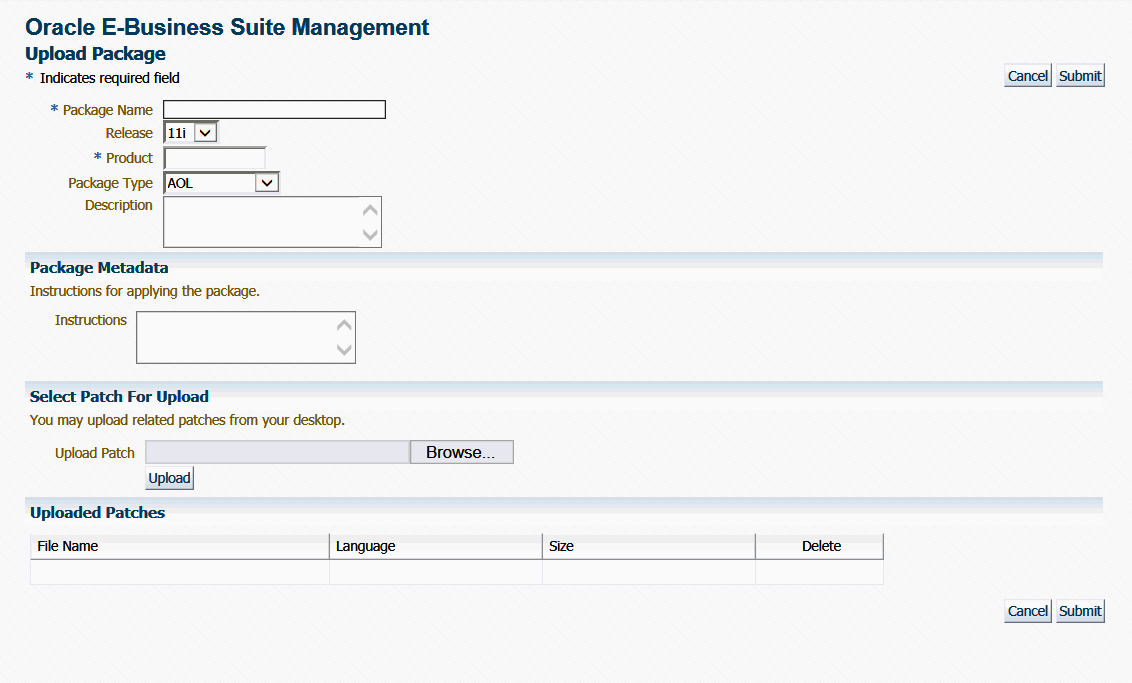Click the Description box scroll up arrow

click(370, 210)
